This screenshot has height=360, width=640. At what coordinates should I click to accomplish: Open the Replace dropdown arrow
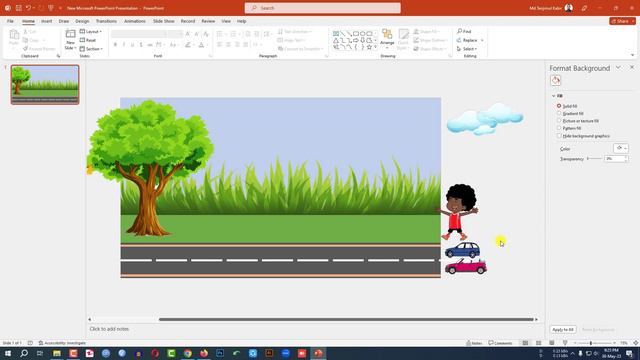point(482,40)
